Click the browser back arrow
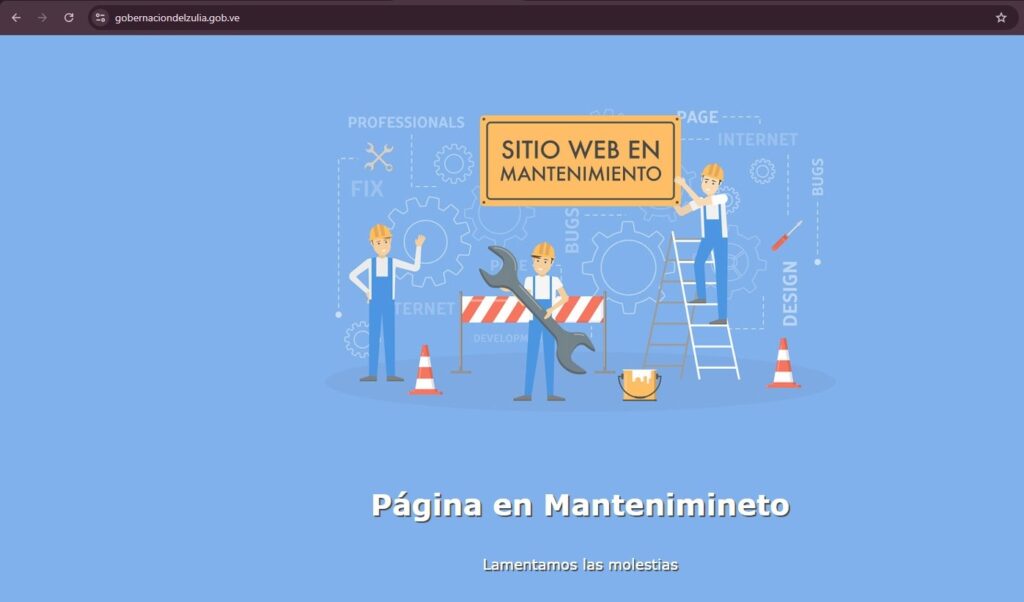This screenshot has width=1024, height=602. tap(16, 17)
